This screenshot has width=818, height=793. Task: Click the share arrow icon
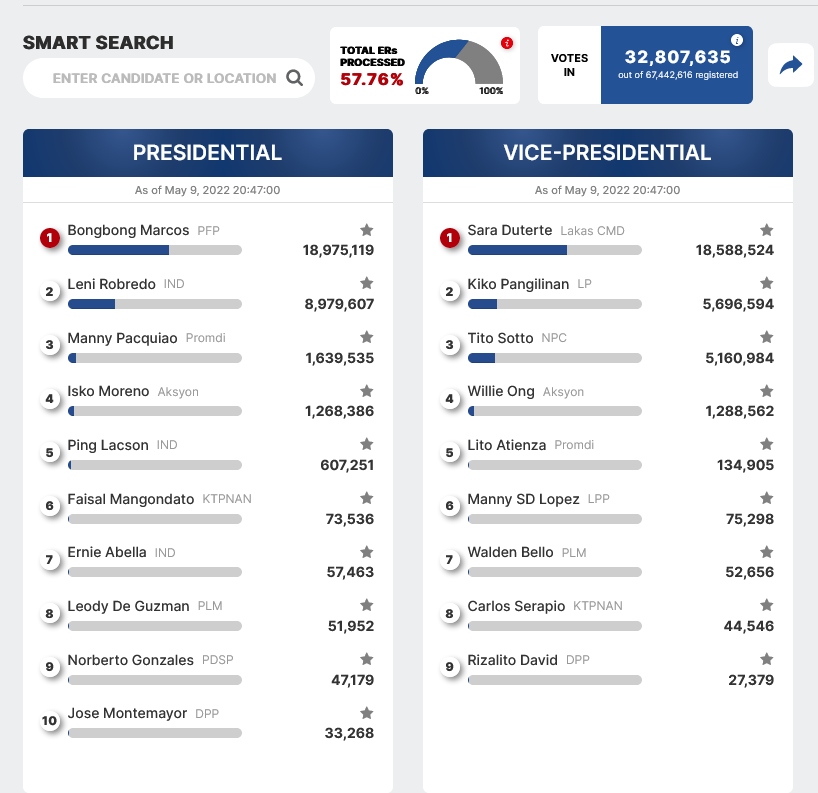tap(790, 65)
